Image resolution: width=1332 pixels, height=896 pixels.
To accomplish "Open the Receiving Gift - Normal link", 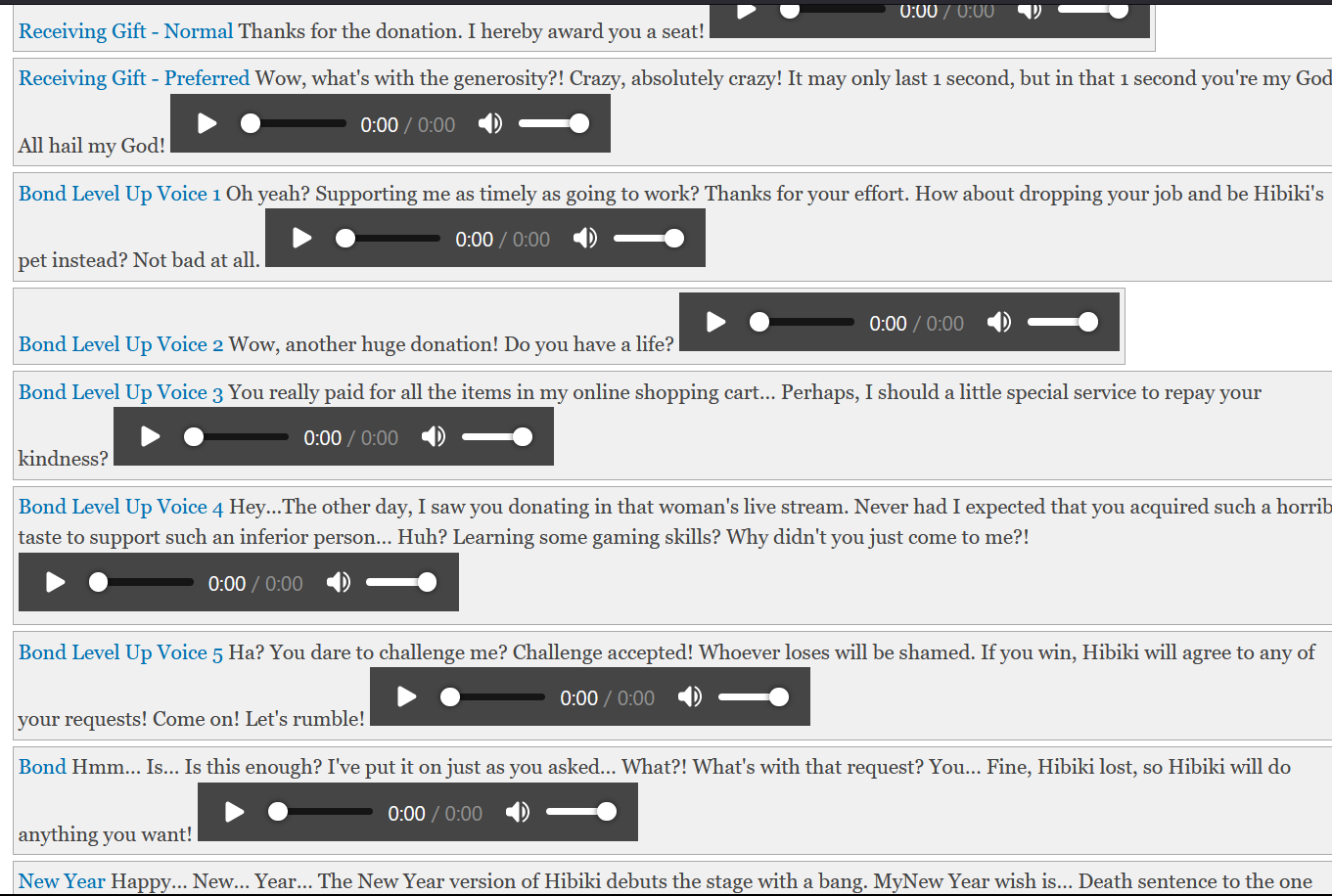I will [x=125, y=31].
